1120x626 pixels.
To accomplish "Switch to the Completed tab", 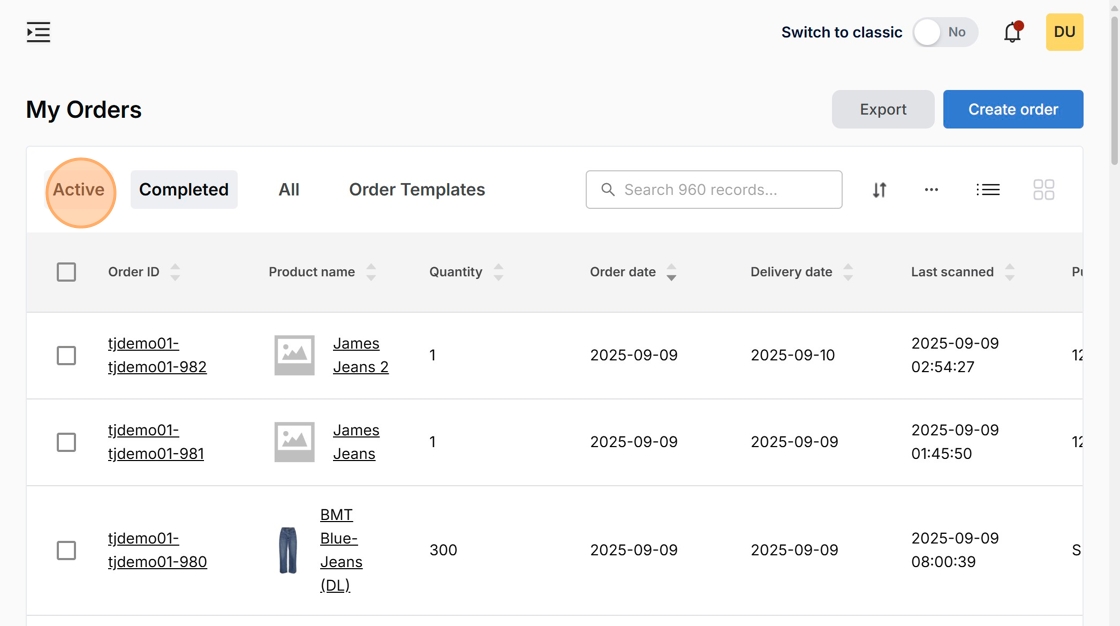I will [x=184, y=189].
